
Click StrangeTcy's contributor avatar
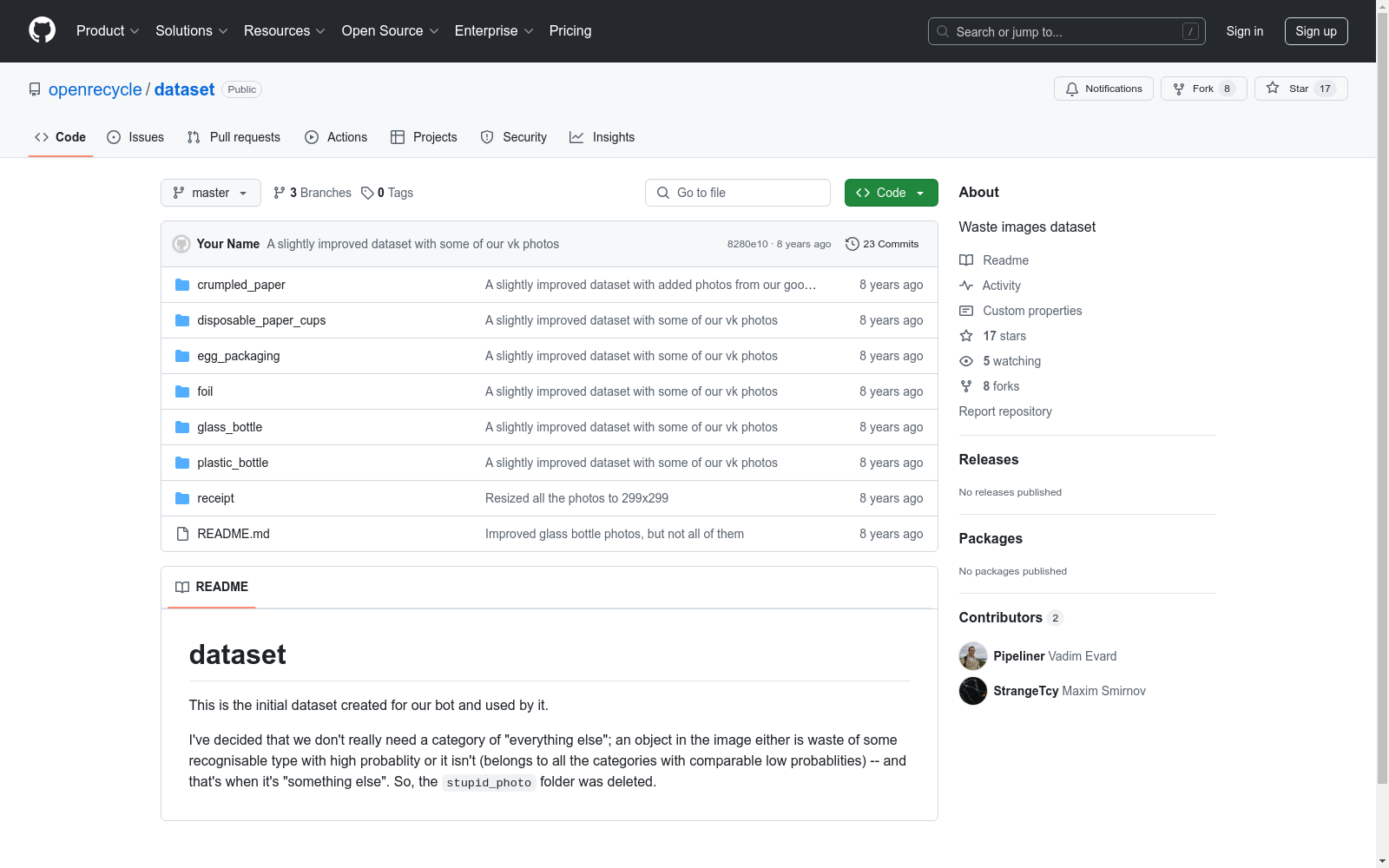coord(973,691)
